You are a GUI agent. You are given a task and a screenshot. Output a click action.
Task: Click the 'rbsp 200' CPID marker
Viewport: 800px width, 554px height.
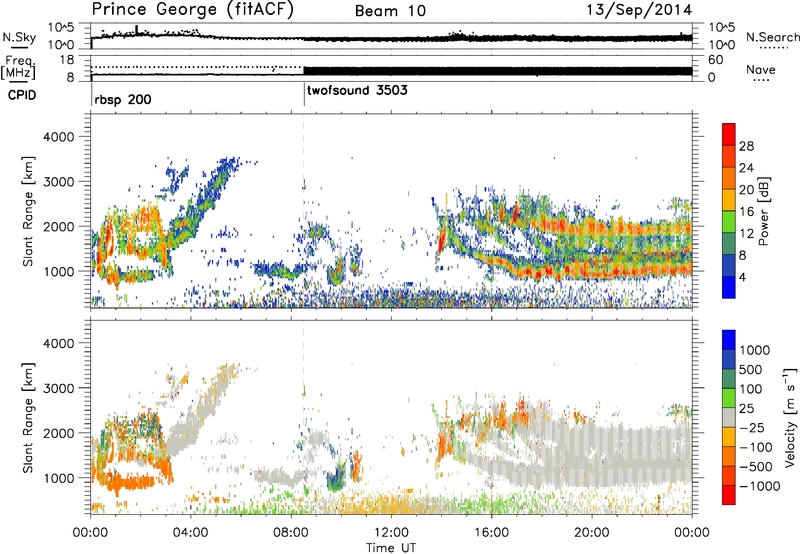123,99
